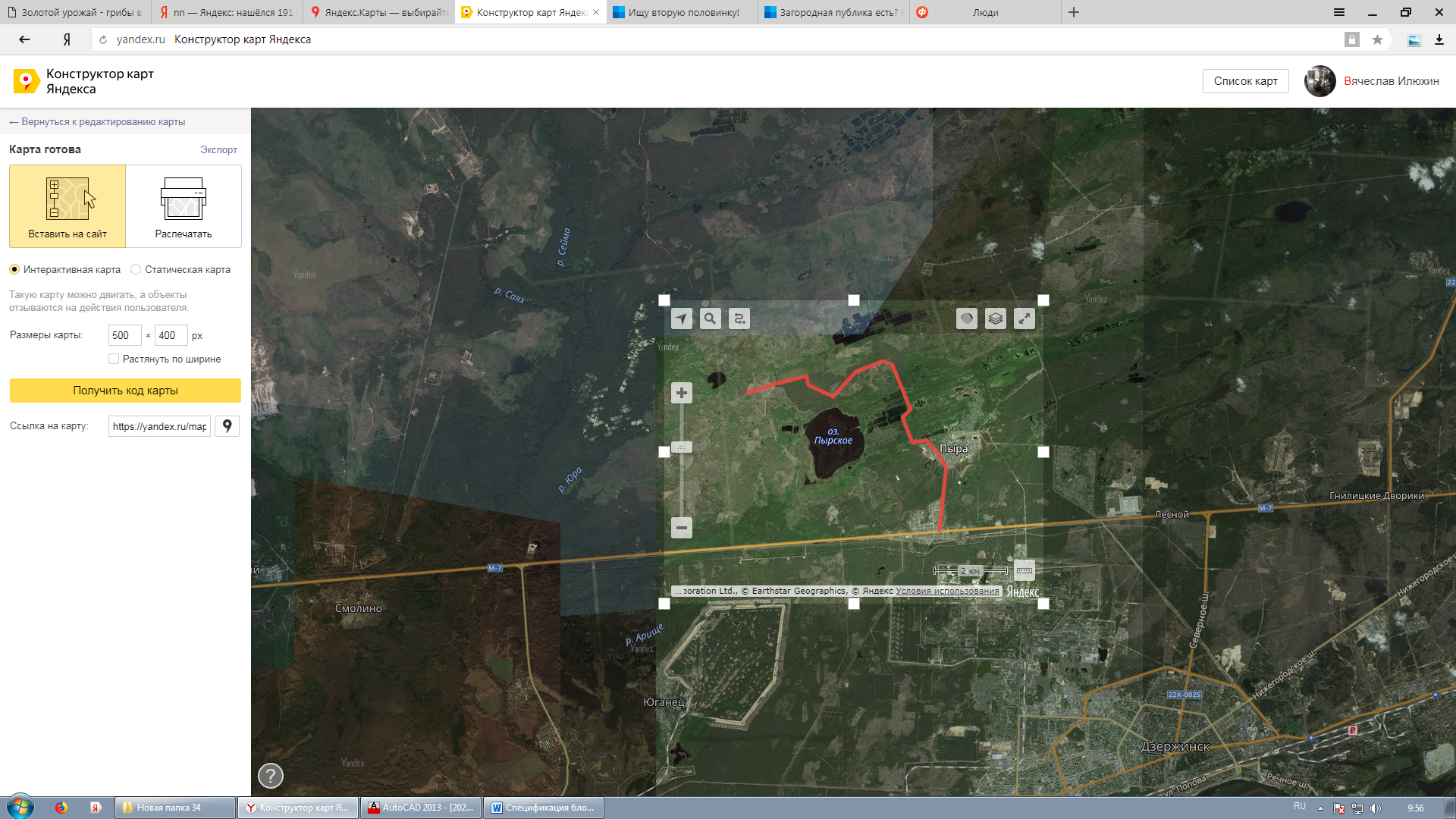
Task: Go back with browser back arrow
Action: [x=24, y=39]
